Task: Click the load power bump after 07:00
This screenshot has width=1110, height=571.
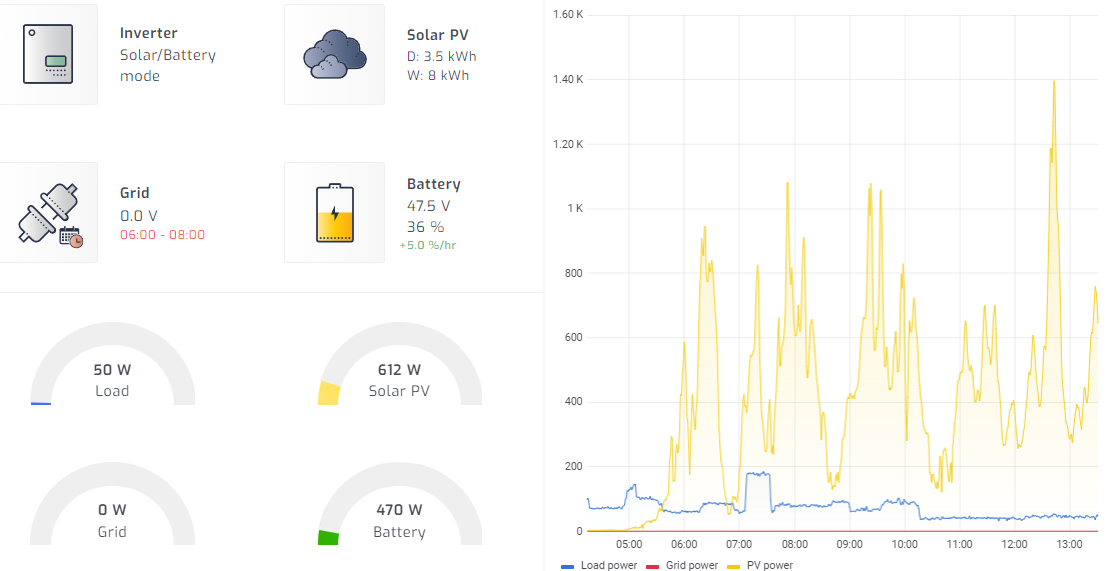Action: coord(758,474)
